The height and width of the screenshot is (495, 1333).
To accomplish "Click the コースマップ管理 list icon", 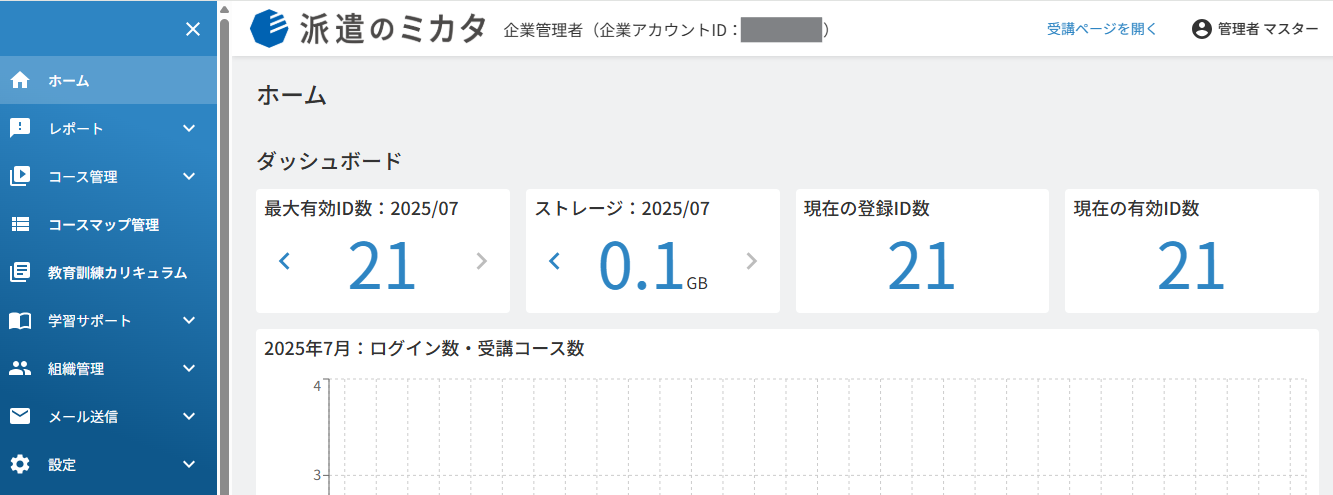I will pos(20,225).
